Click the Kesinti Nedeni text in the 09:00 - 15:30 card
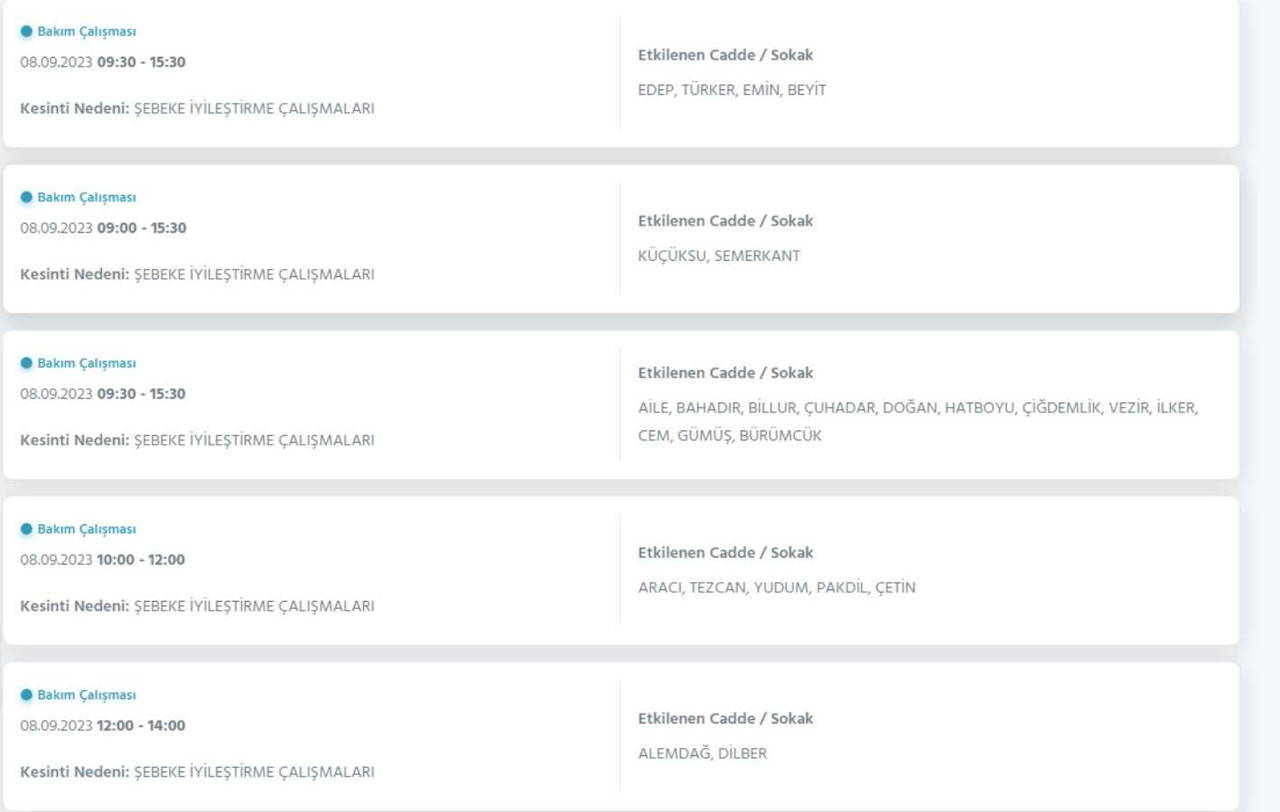The height and width of the screenshot is (812, 1280). 197,274
